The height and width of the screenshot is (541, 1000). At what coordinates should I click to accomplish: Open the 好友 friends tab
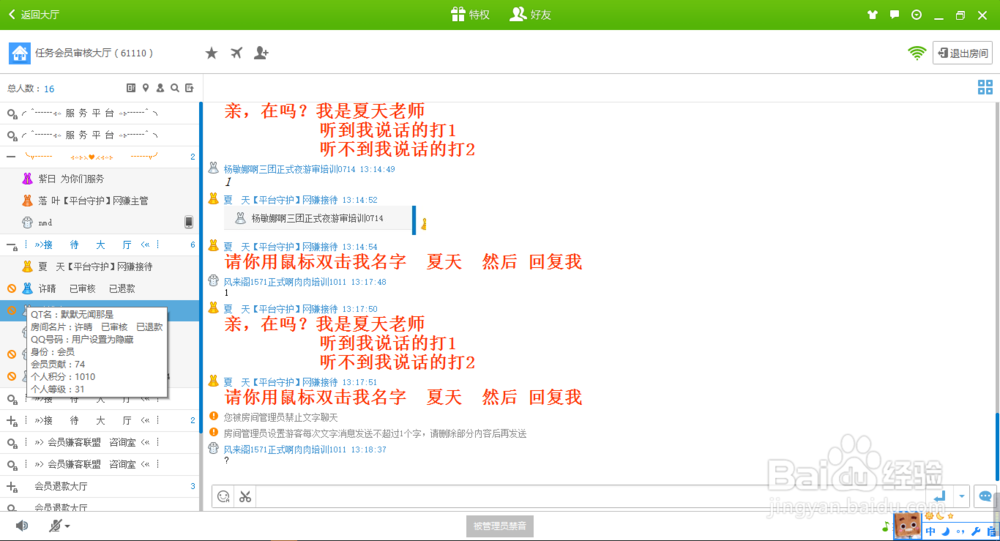pos(531,14)
